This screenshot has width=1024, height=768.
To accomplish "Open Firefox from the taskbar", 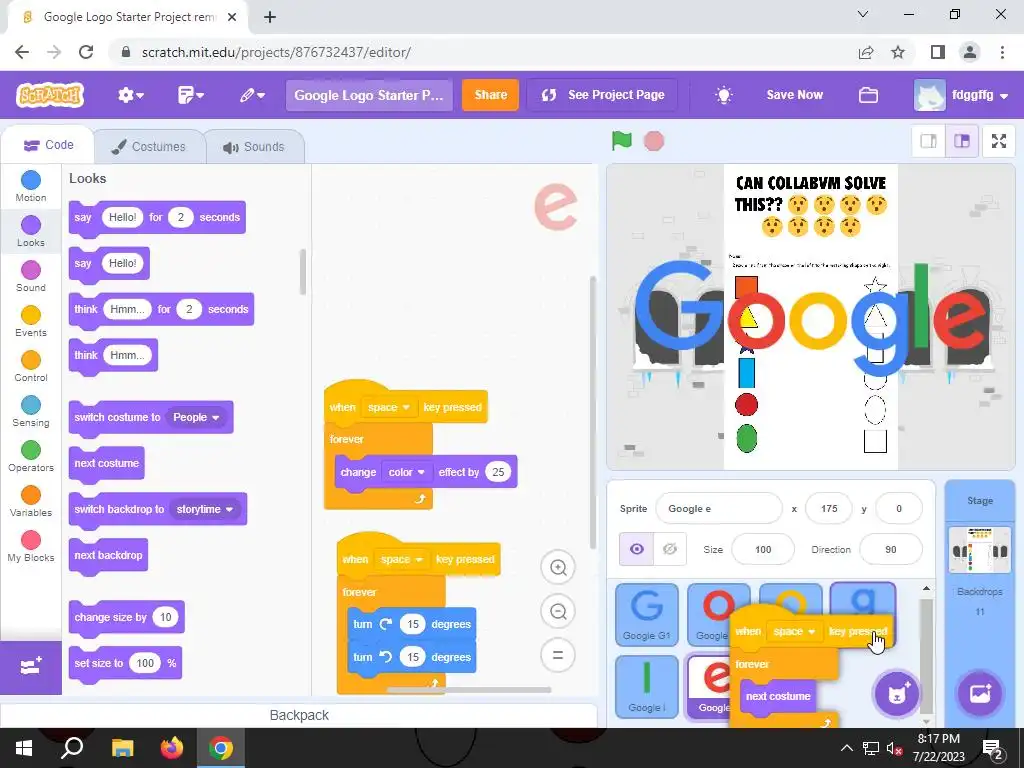I will pos(172,748).
